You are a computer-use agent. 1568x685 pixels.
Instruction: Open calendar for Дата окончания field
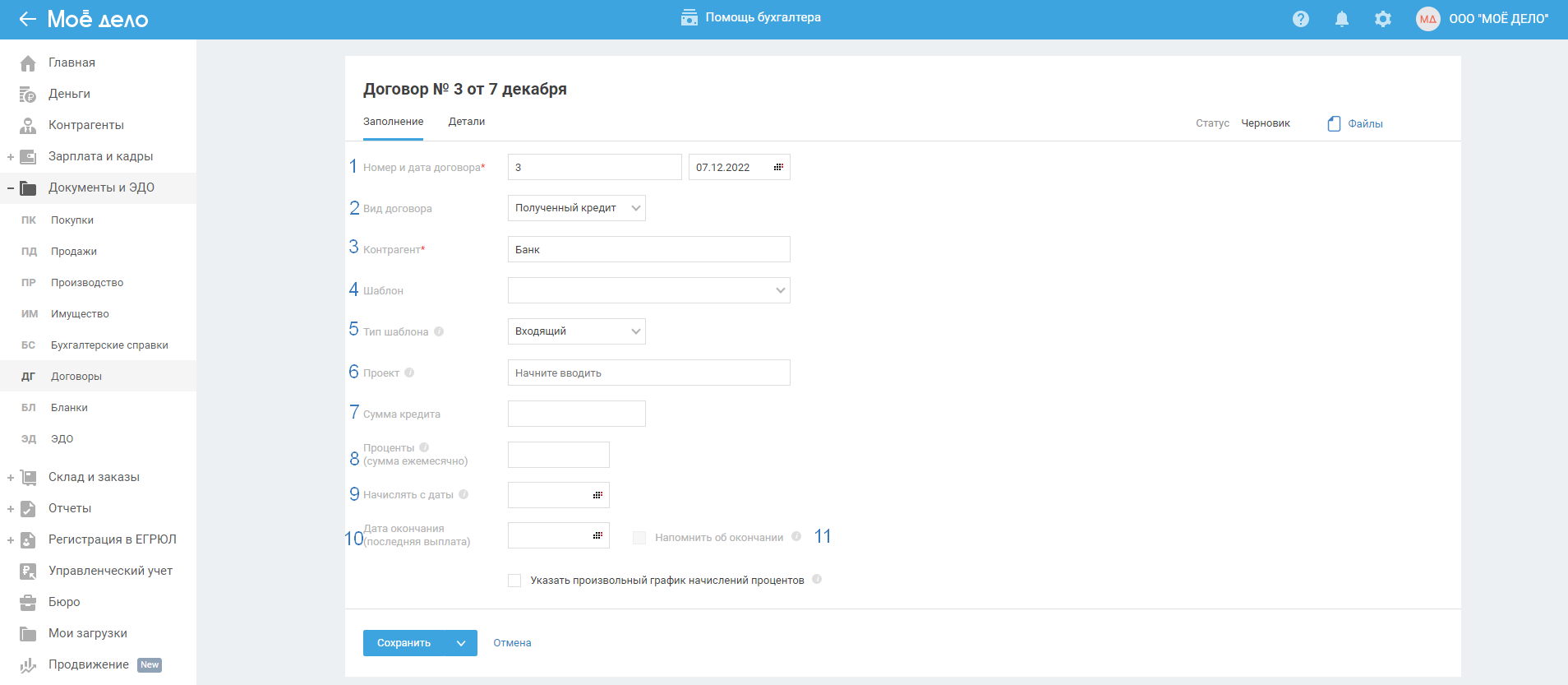[x=597, y=535]
